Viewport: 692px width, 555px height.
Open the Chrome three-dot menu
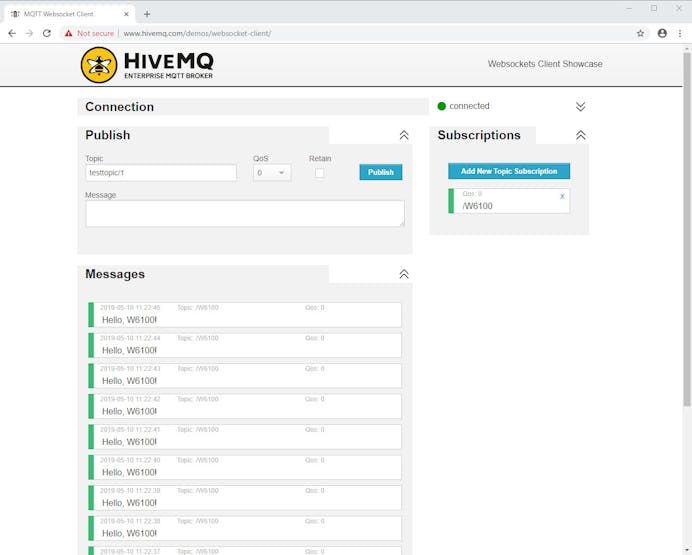point(680,33)
